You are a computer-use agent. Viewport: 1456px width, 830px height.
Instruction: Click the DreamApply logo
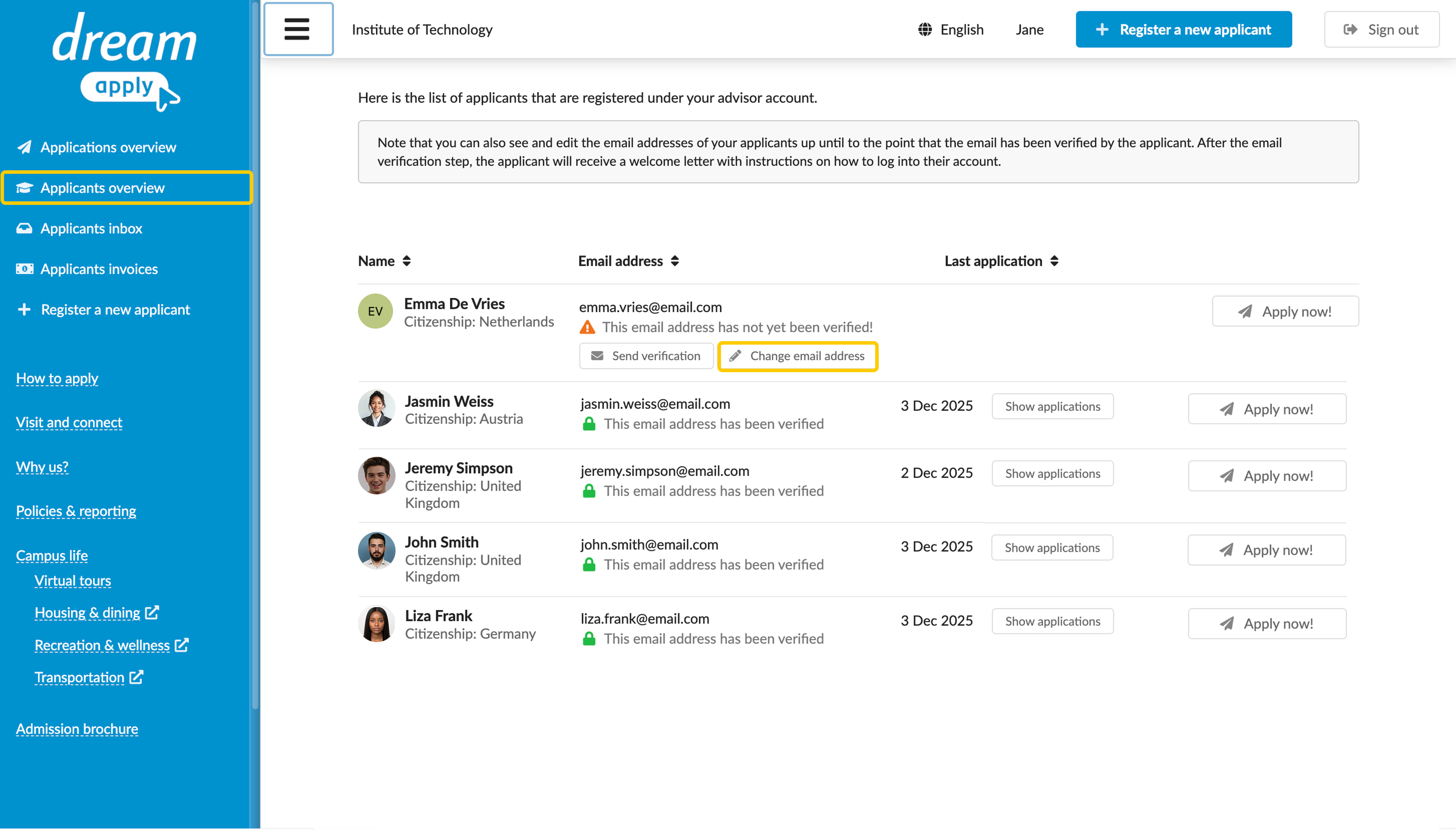[x=125, y=62]
